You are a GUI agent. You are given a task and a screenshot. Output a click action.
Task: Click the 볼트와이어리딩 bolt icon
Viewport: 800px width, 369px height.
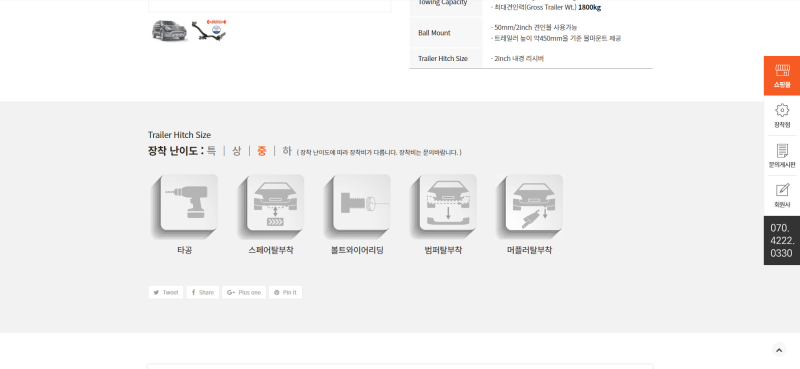[357, 206]
